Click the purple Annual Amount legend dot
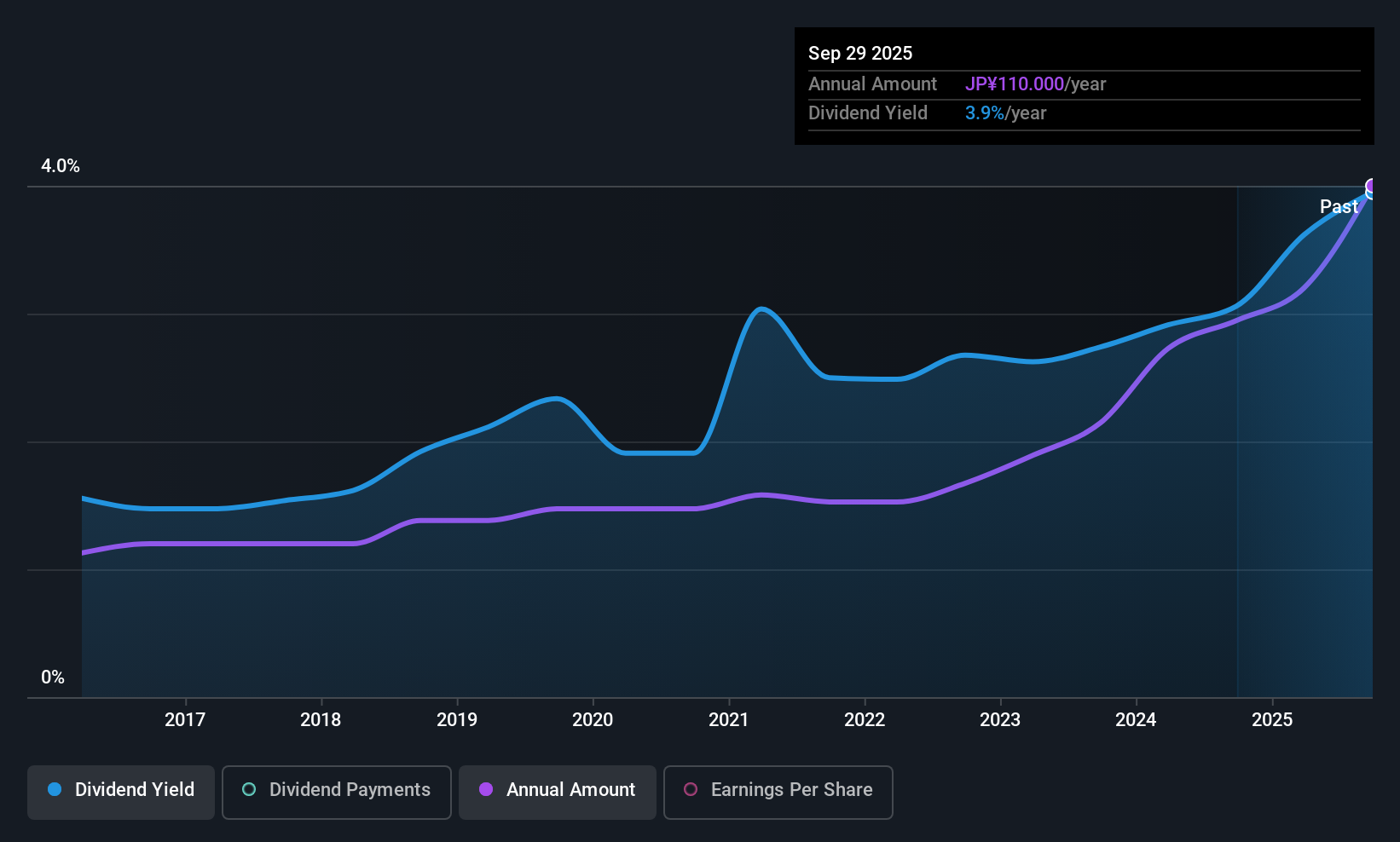 coord(486,790)
